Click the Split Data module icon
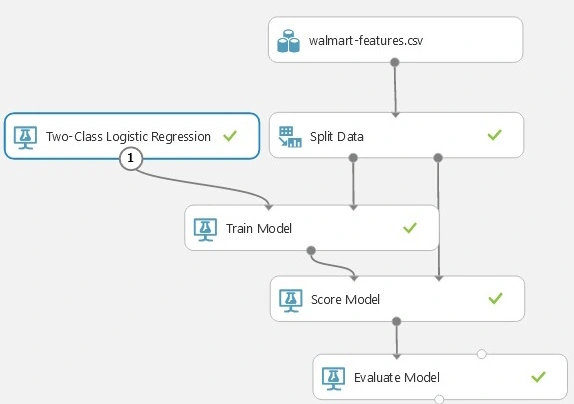 290,137
